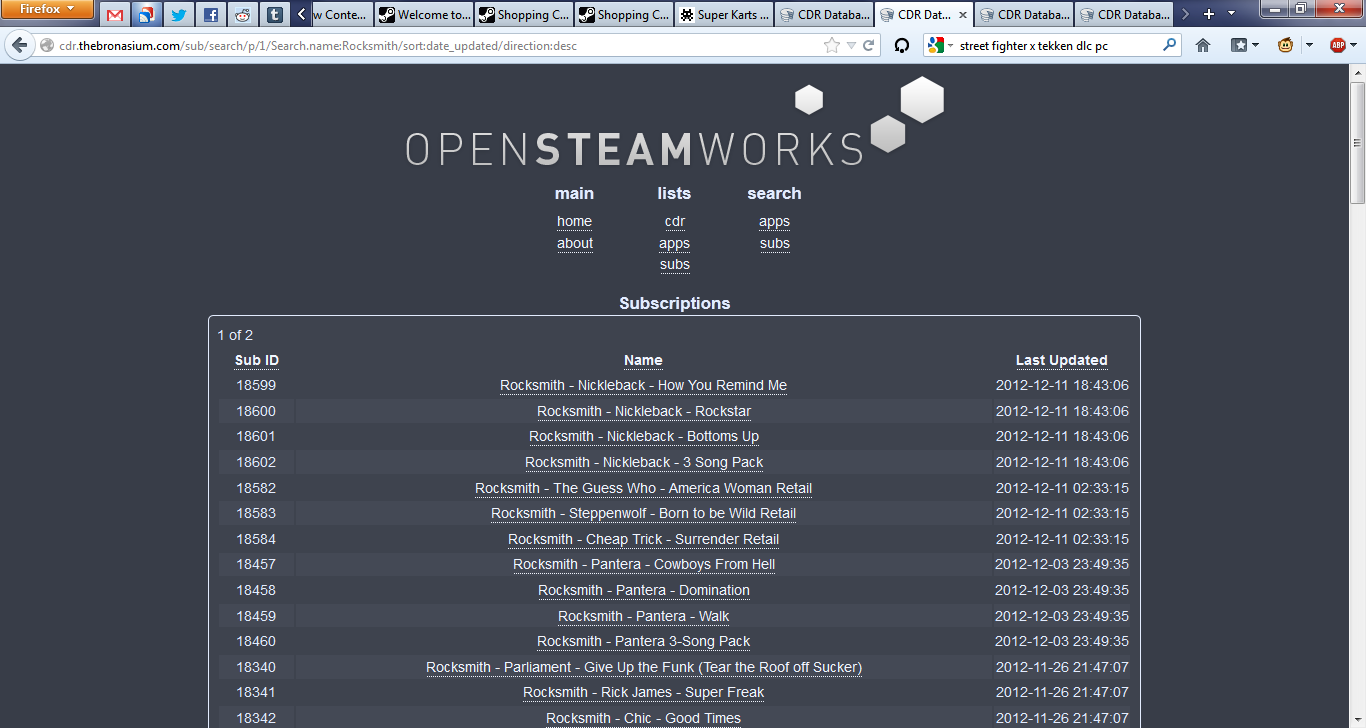The width and height of the screenshot is (1366, 728).
Task: Sort the table by Sub ID header
Action: tap(257, 361)
